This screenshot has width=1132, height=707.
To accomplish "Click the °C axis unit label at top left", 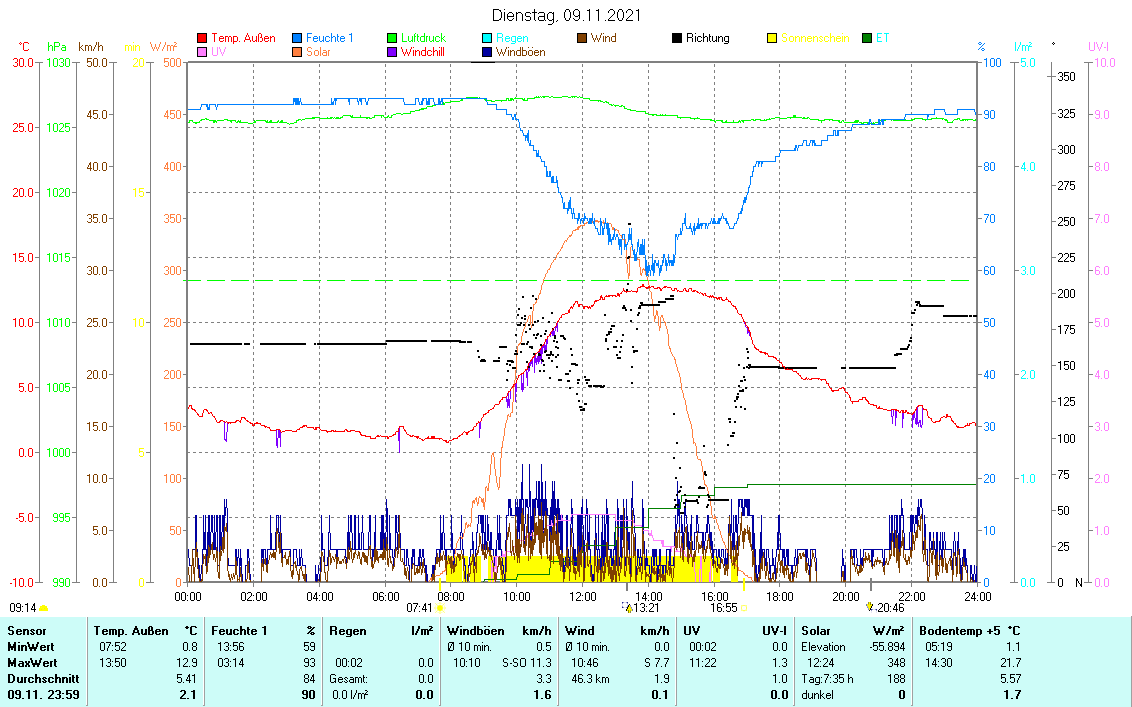I will pyautogui.click(x=24, y=47).
